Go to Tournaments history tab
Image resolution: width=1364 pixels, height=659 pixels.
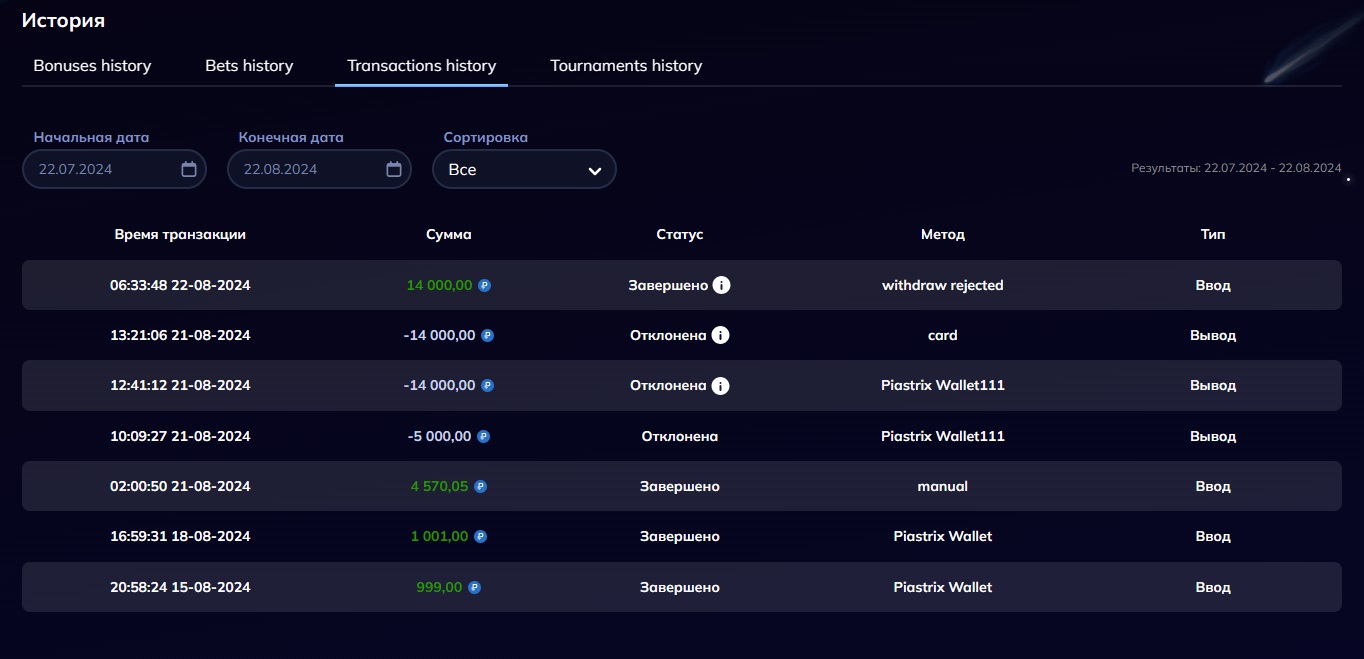626,66
